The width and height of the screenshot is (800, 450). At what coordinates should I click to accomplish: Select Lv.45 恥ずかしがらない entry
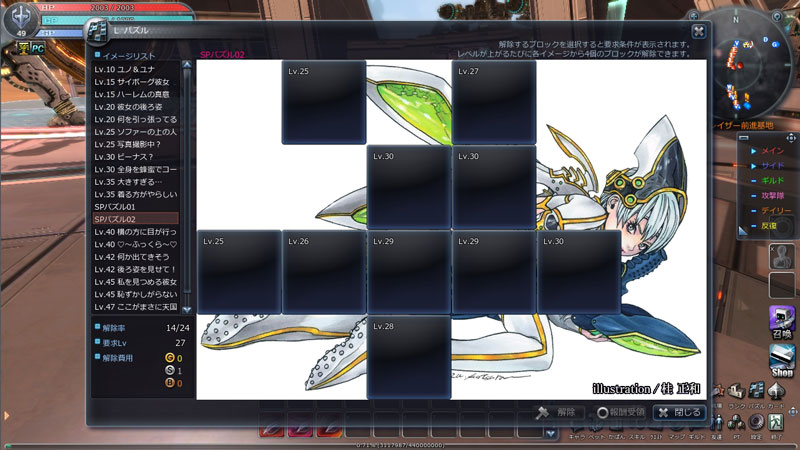click(136, 294)
